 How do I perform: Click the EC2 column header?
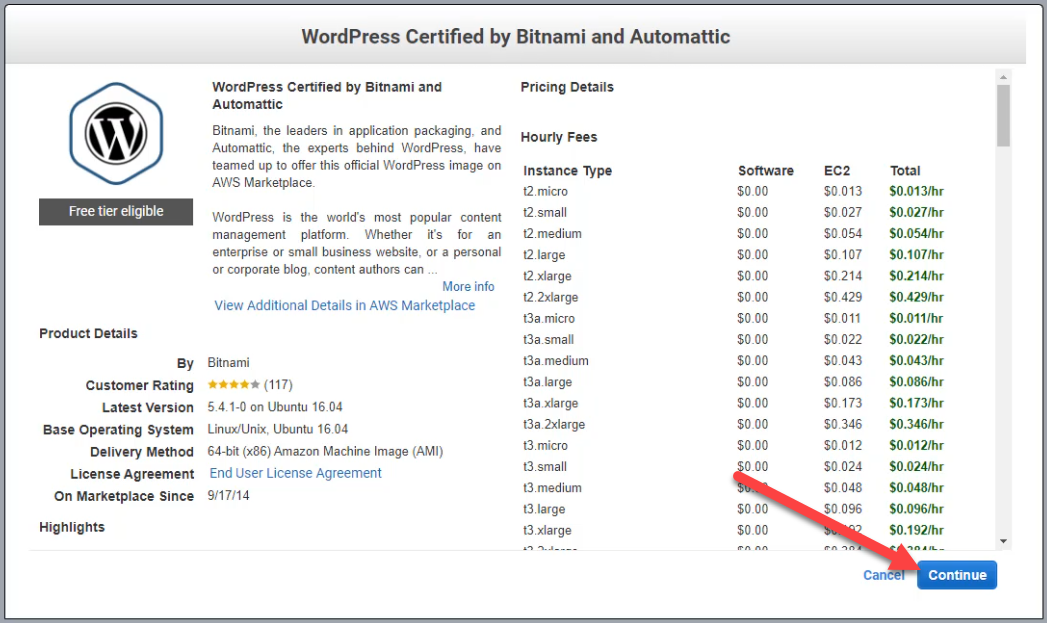[837, 171]
